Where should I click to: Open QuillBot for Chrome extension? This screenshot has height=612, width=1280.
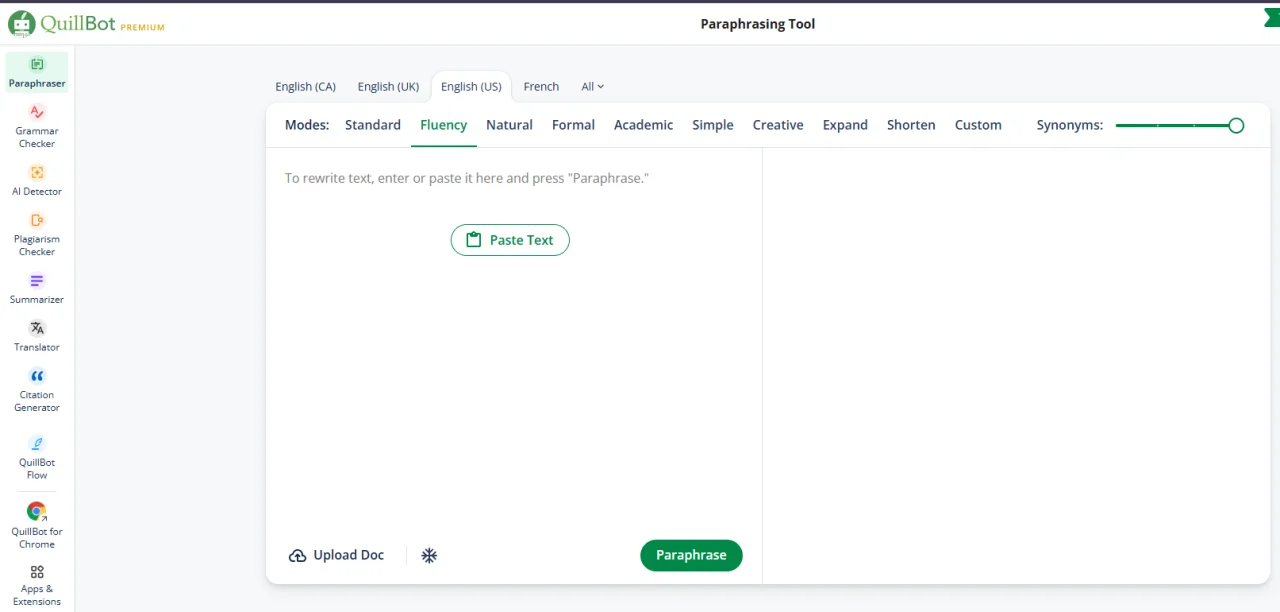pyautogui.click(x=37, y=526)
